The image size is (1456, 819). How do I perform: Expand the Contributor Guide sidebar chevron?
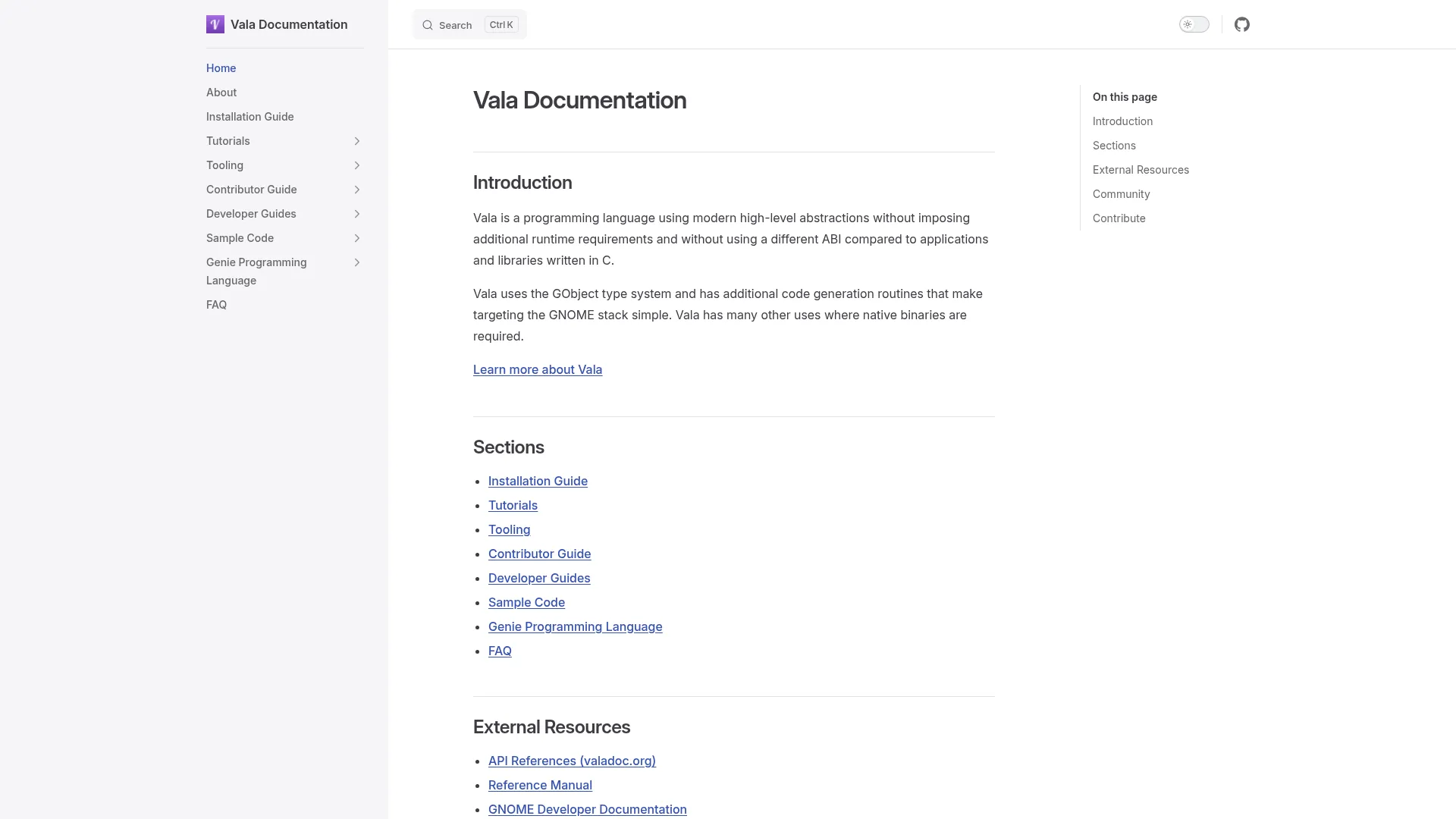(x=357, y=190)
